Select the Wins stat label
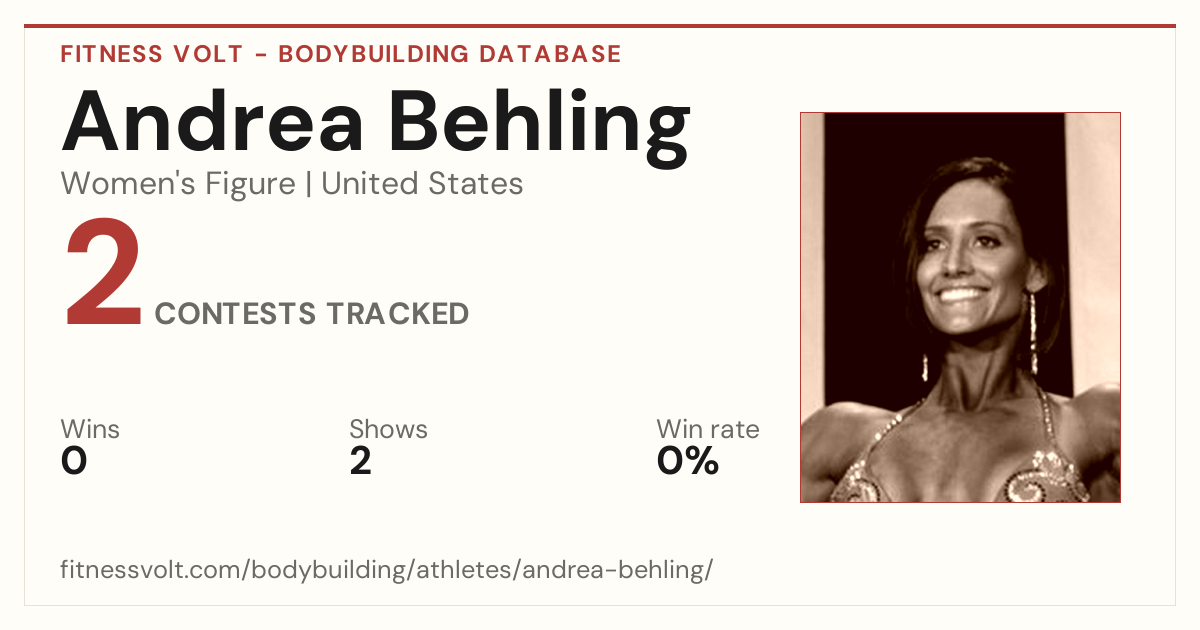 [90, 430]
